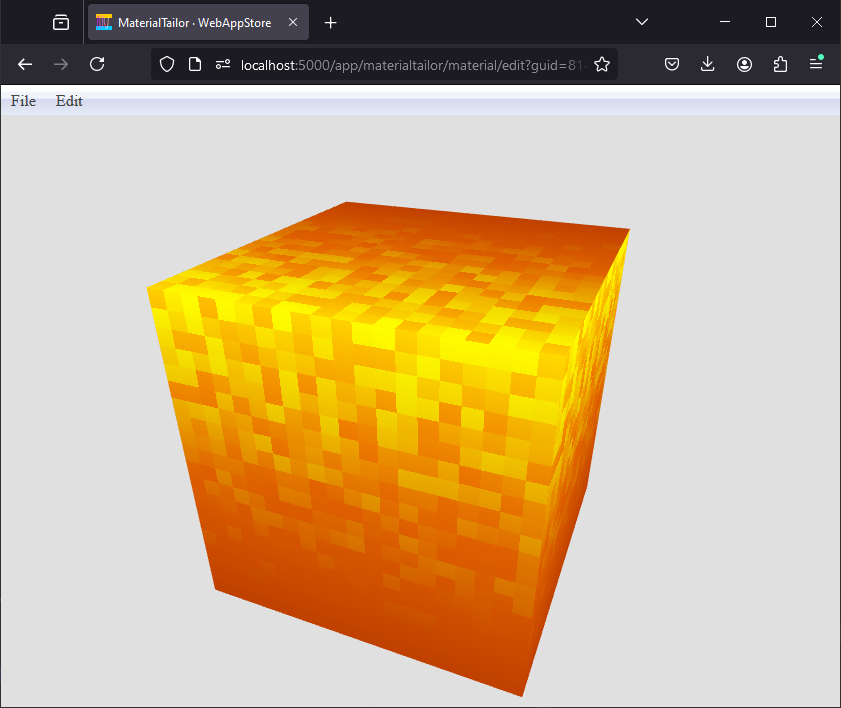Open the site permissions icon in address bar
This screenshot has width=841, height=708.
(x=222, y=64)
